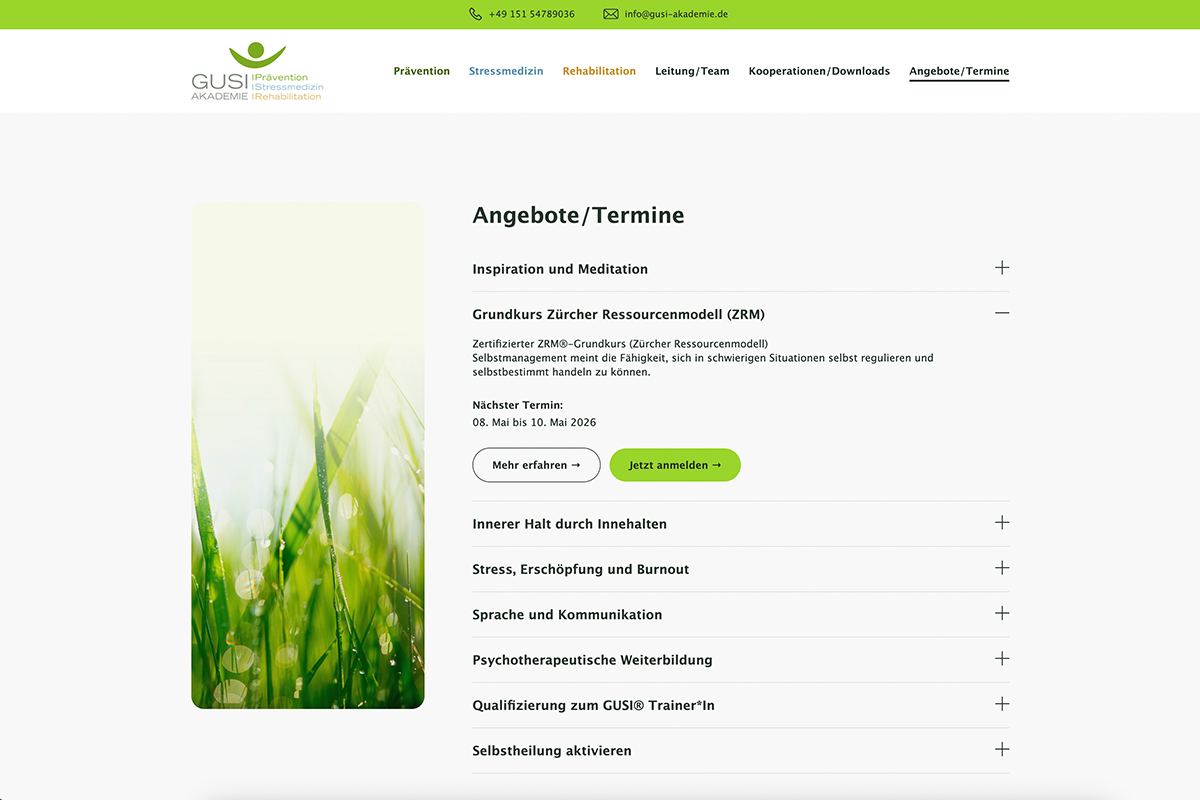Expand Qualifizierung zum GUSI Trainer*In
This screenshot has height=800, width=1200.
1001,704
